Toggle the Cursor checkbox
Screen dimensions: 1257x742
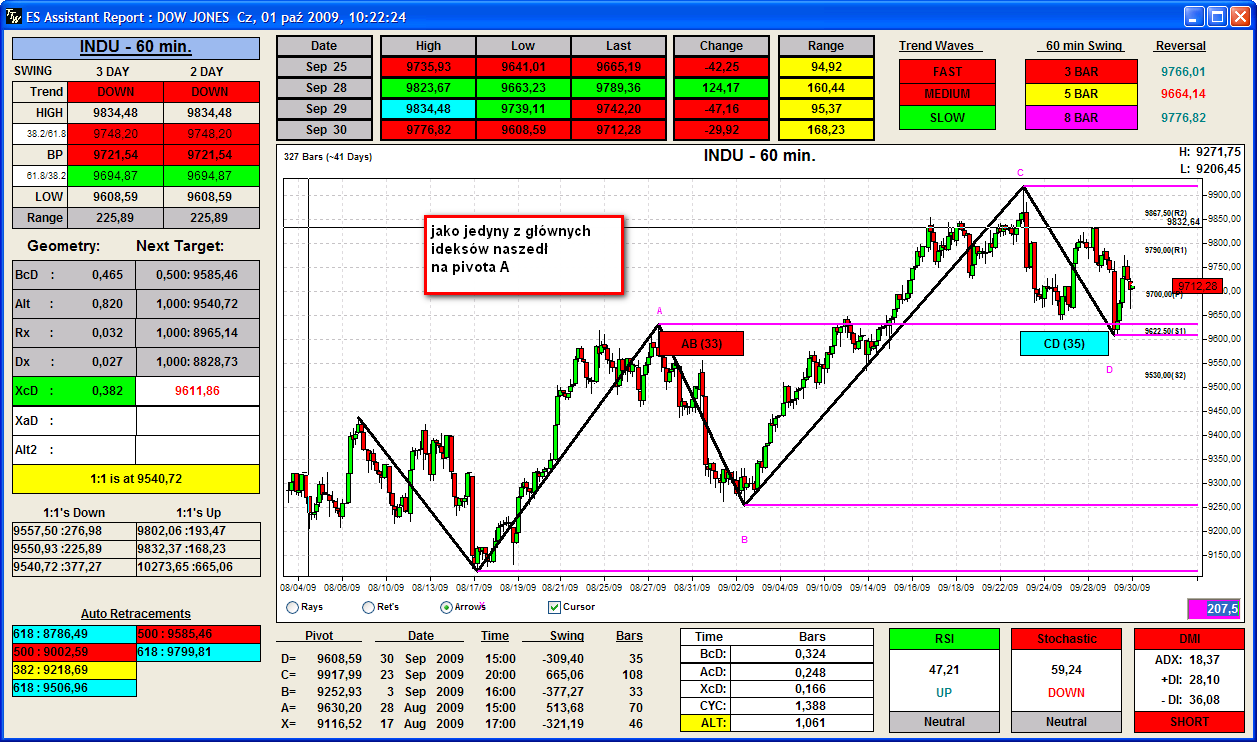click(555, 607)
